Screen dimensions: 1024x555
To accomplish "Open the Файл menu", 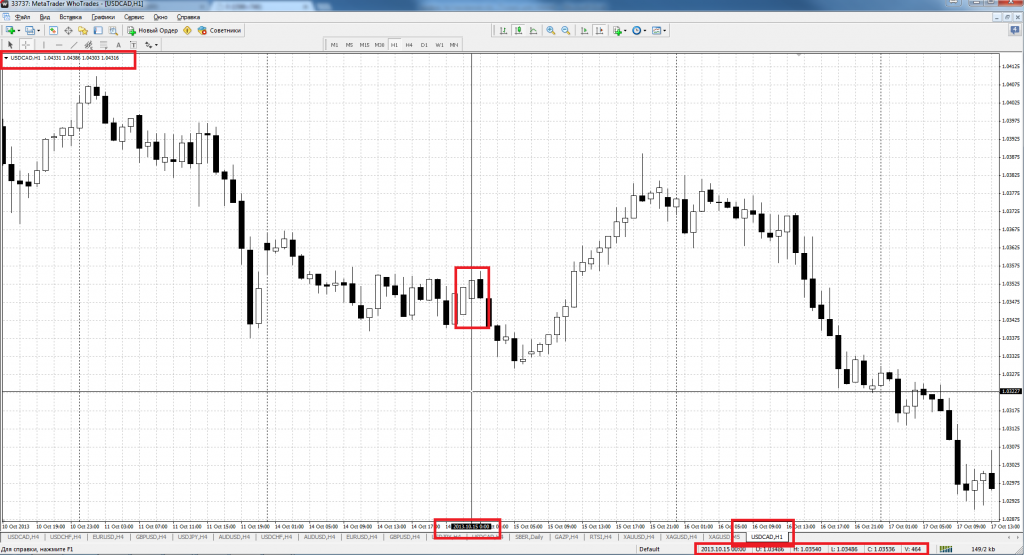I will click(22, 17).
